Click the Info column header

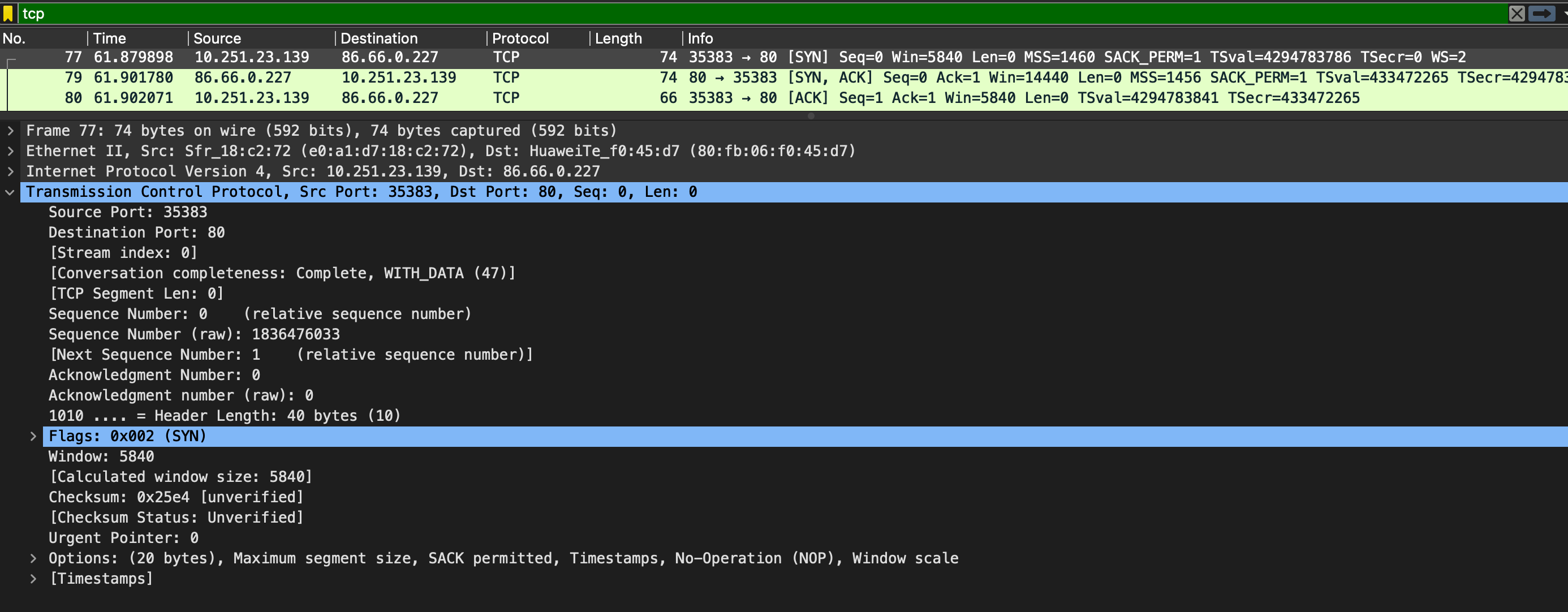1125,38
